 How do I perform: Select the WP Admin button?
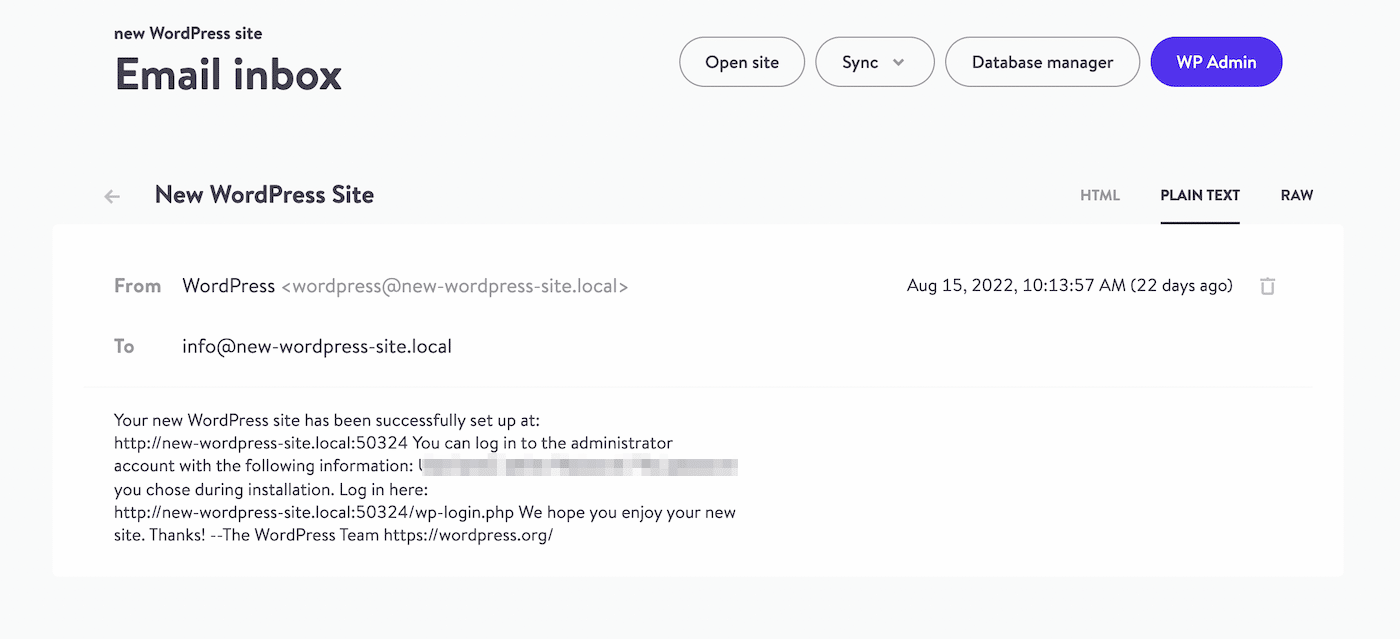(x=1216, y=61)
